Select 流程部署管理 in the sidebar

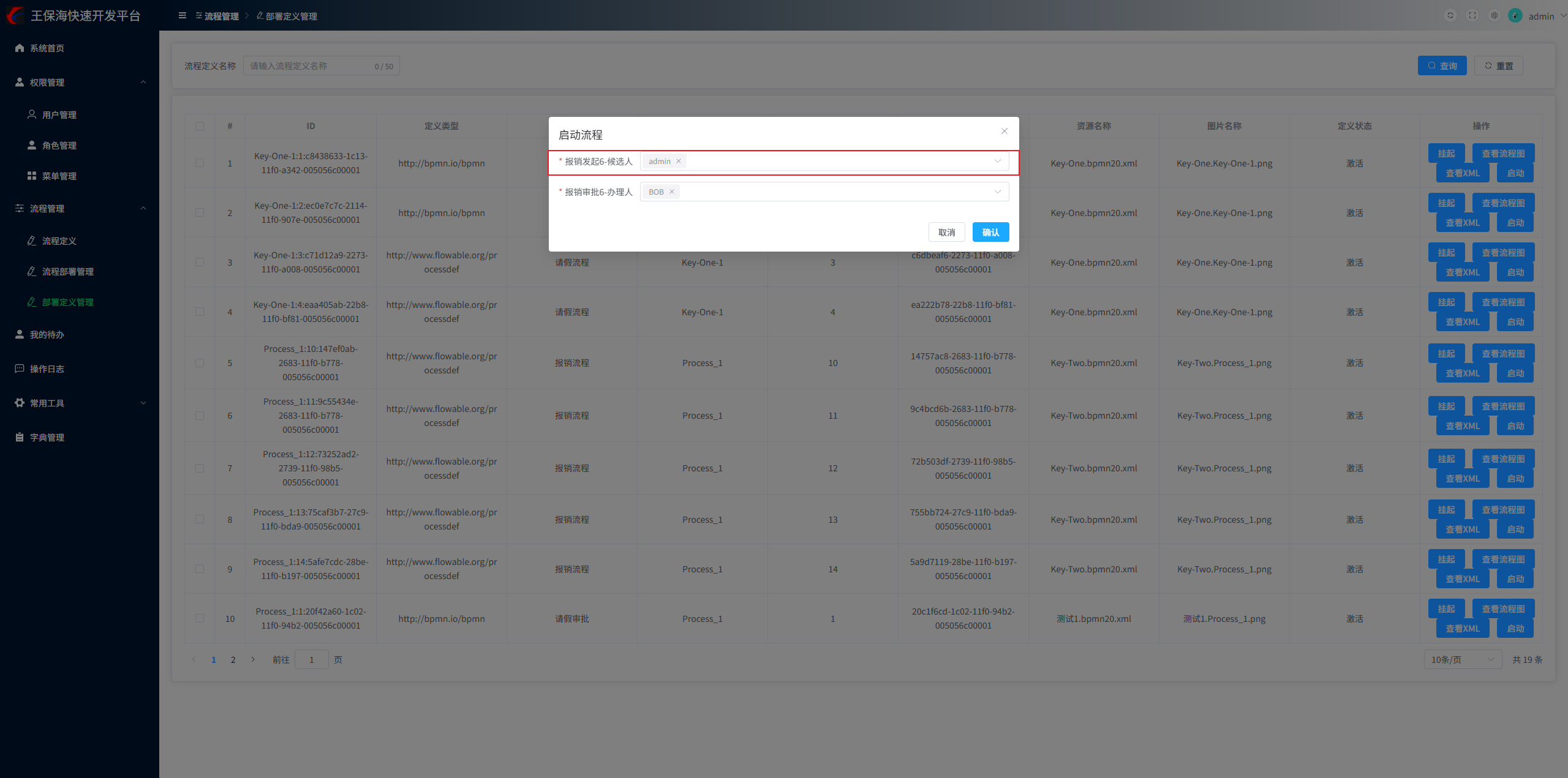tap(67, 272)
